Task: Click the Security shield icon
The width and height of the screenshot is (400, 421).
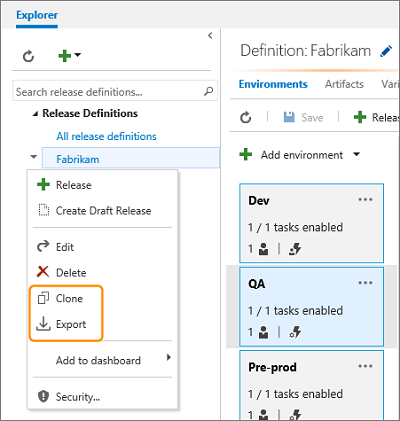Action: [x=43, y=396]
